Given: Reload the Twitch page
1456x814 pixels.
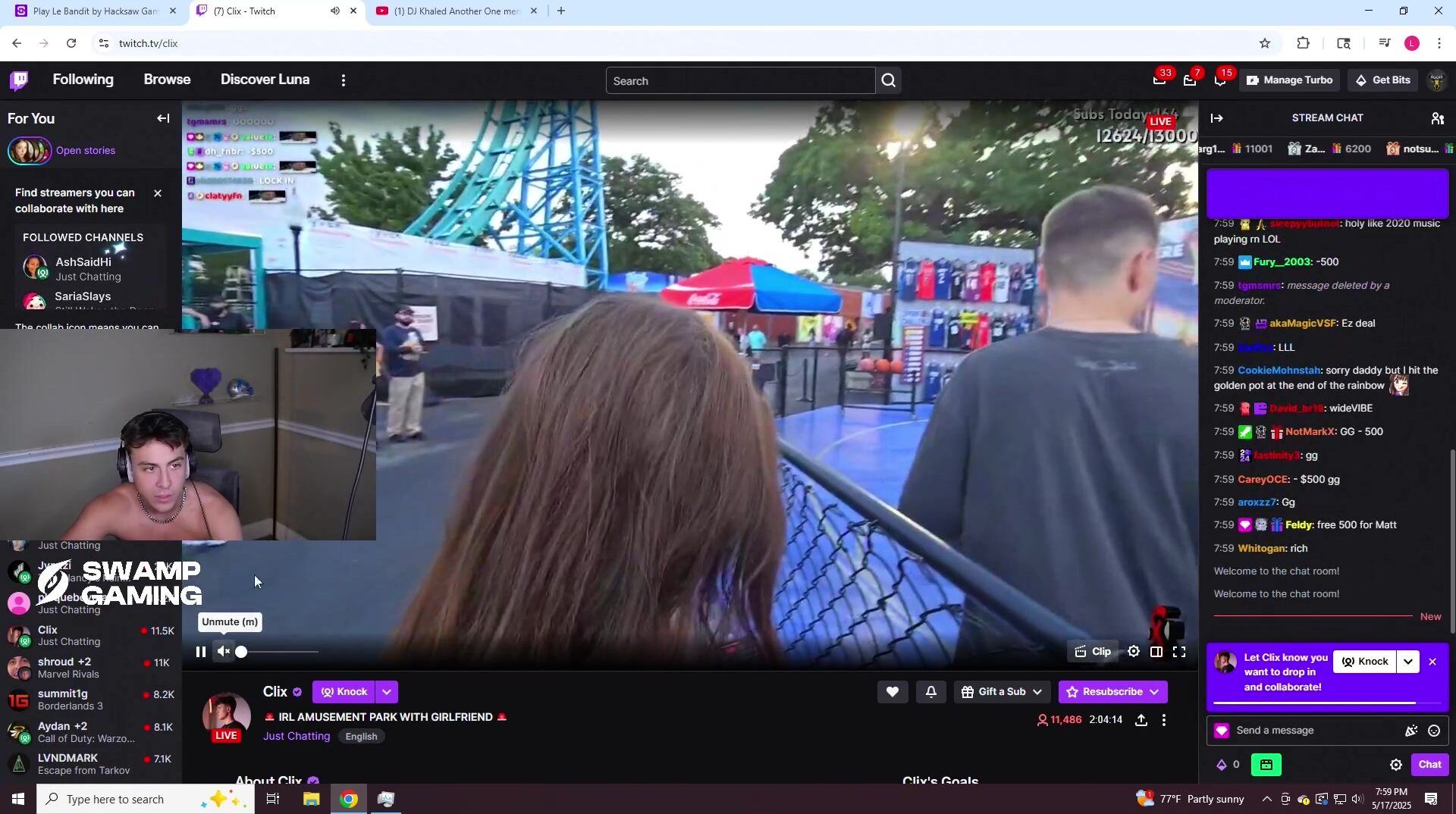Looking at the screenshot, I should pos(71,43).
